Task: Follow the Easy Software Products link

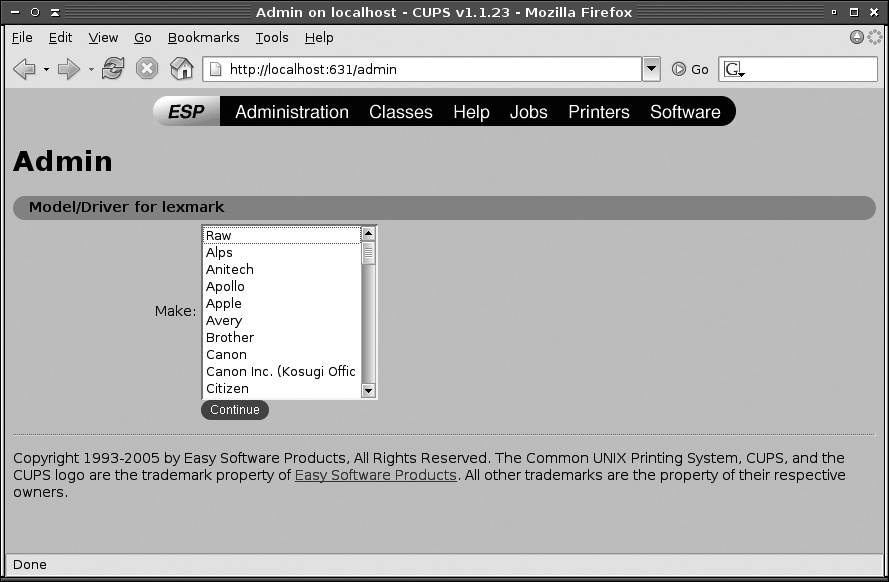Action: coord(375,475)
